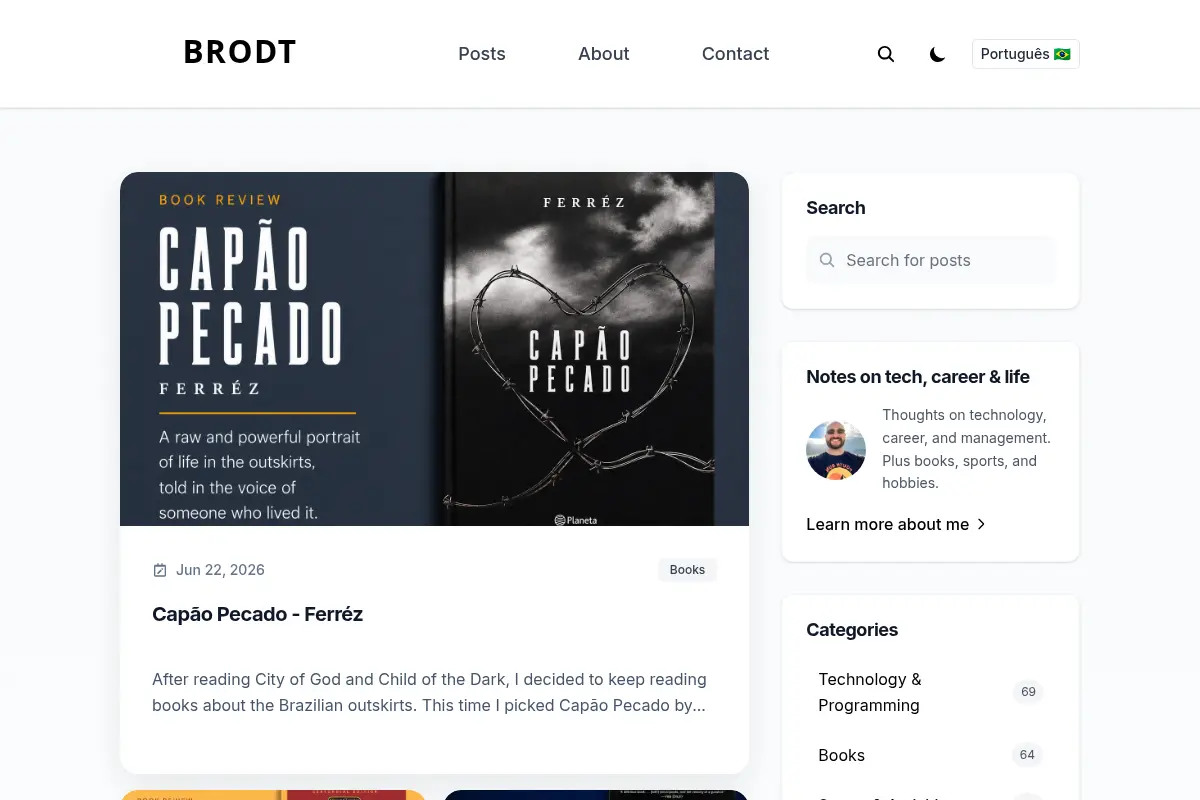Navigate to the Contact page
Viewport: 1200px width, 800px height.
coord(735,54)
